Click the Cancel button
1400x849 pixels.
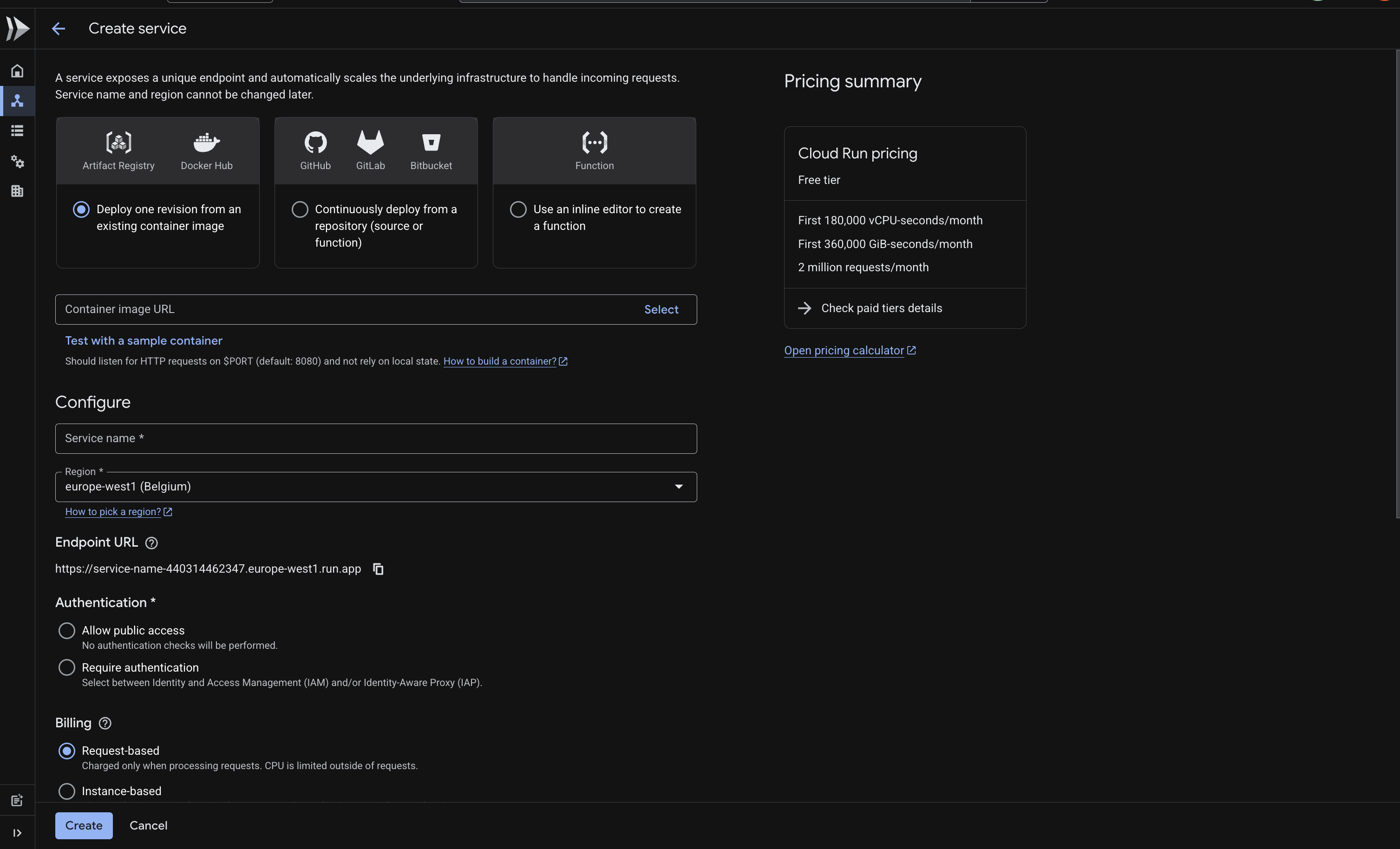point(148,826)
